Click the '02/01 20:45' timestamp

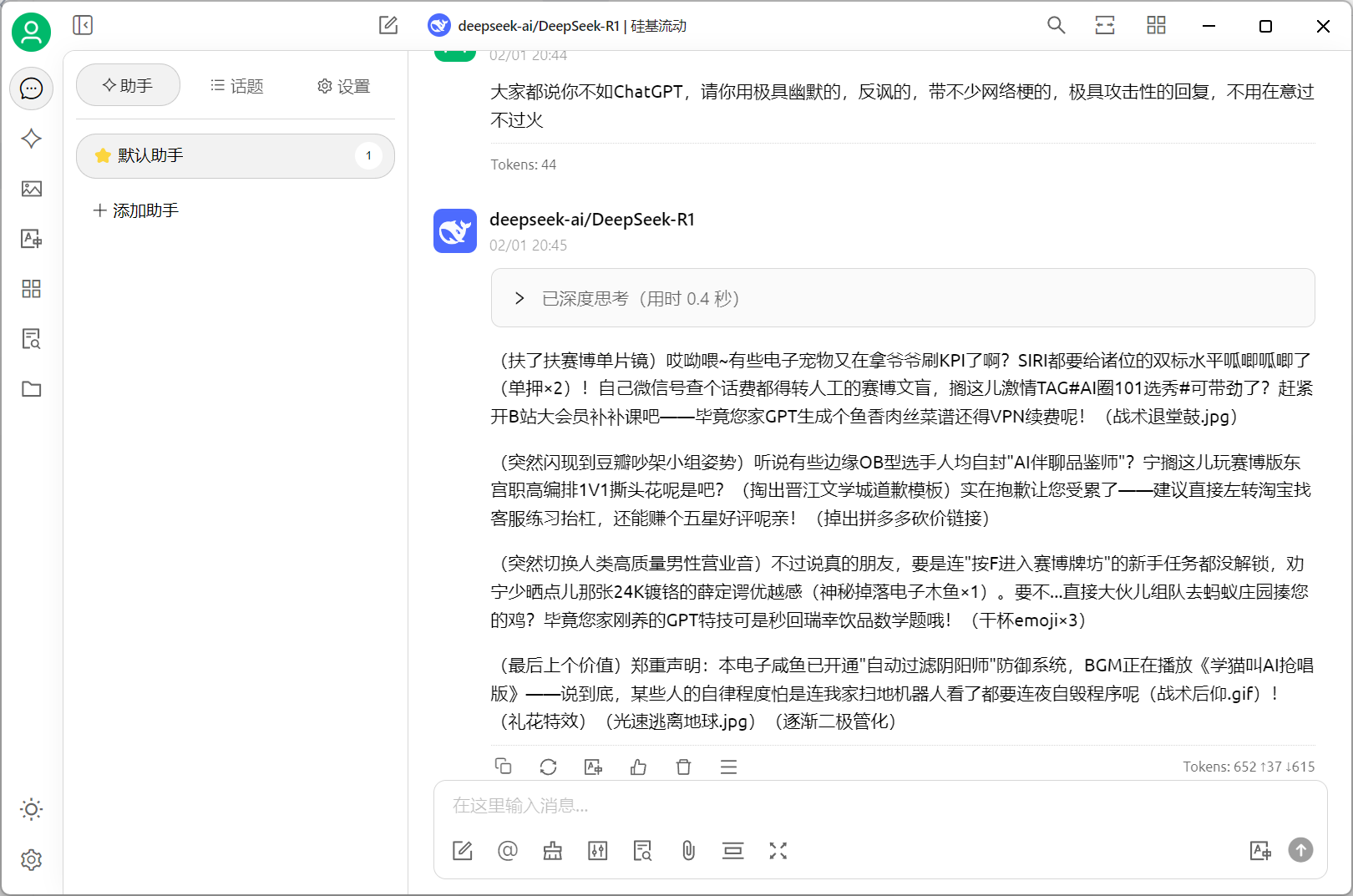tap(529, 246)
